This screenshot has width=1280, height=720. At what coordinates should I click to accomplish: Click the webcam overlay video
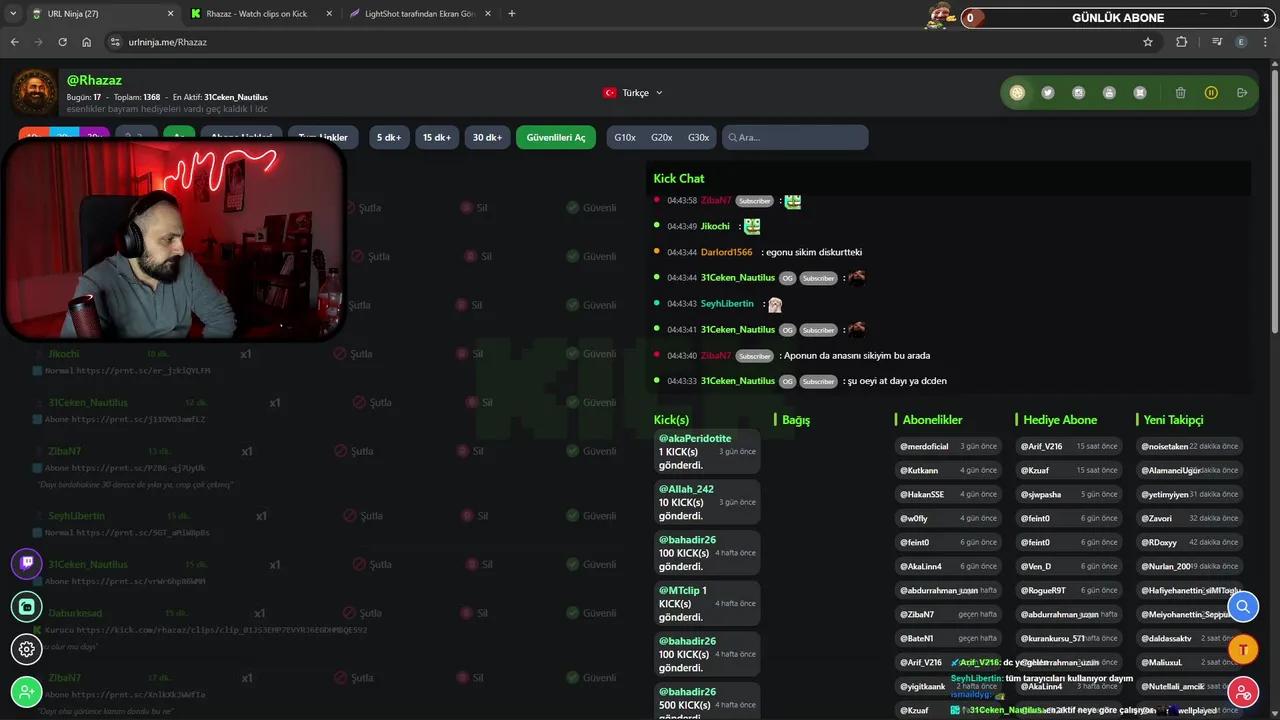coord(173,240)
